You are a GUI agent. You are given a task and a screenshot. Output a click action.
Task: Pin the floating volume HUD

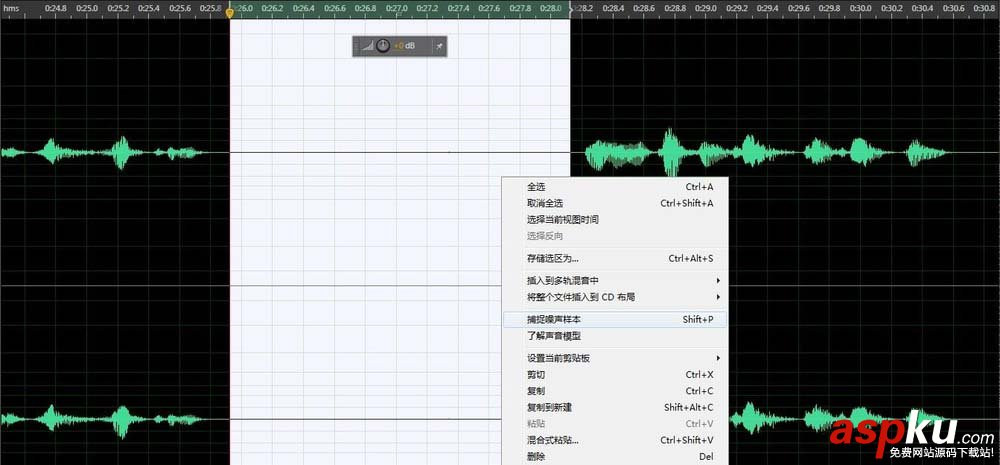click(x=439, y=46)
